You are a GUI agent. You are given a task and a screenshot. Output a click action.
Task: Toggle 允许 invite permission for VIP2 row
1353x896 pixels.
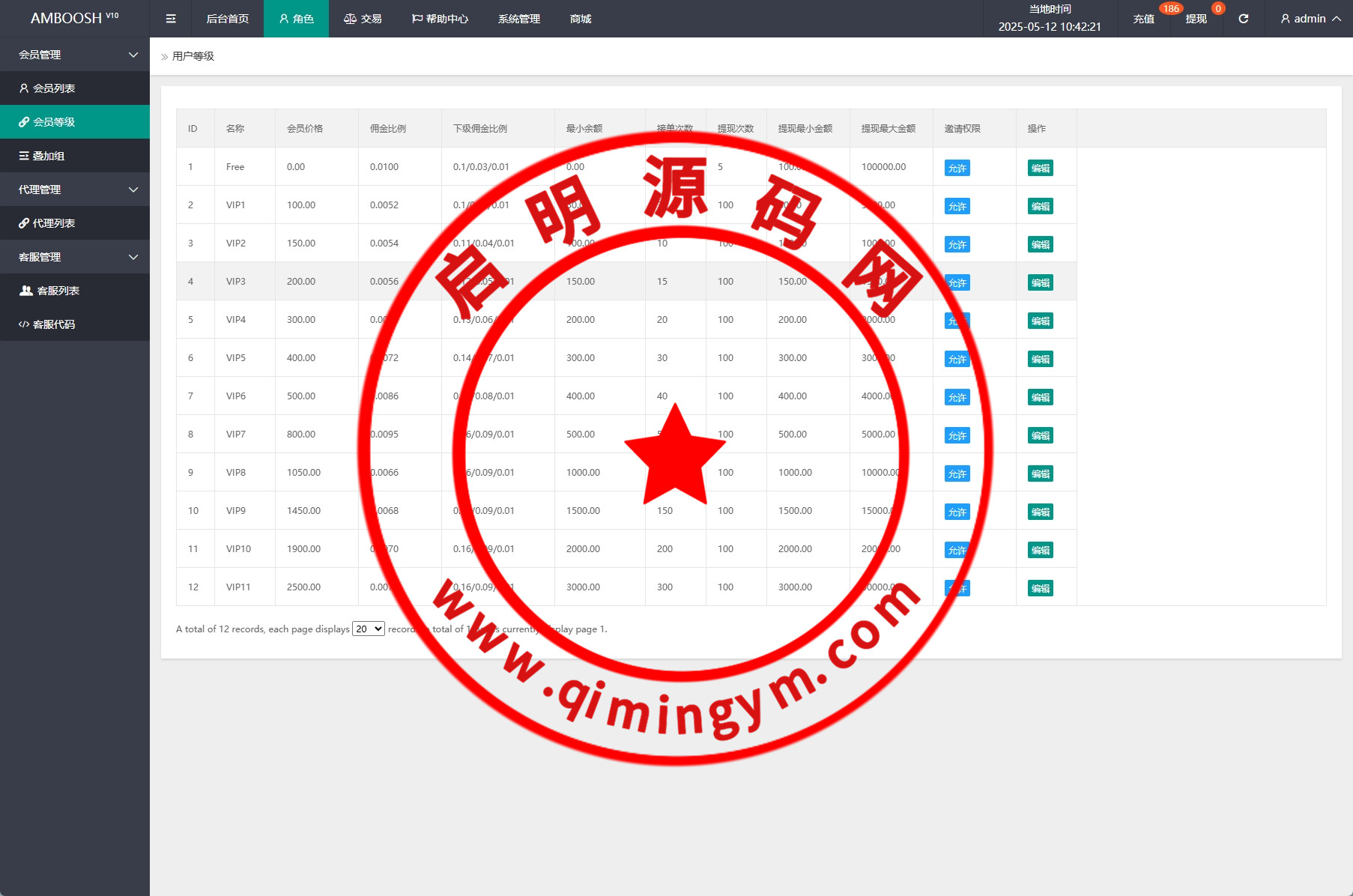coord(957,244)
